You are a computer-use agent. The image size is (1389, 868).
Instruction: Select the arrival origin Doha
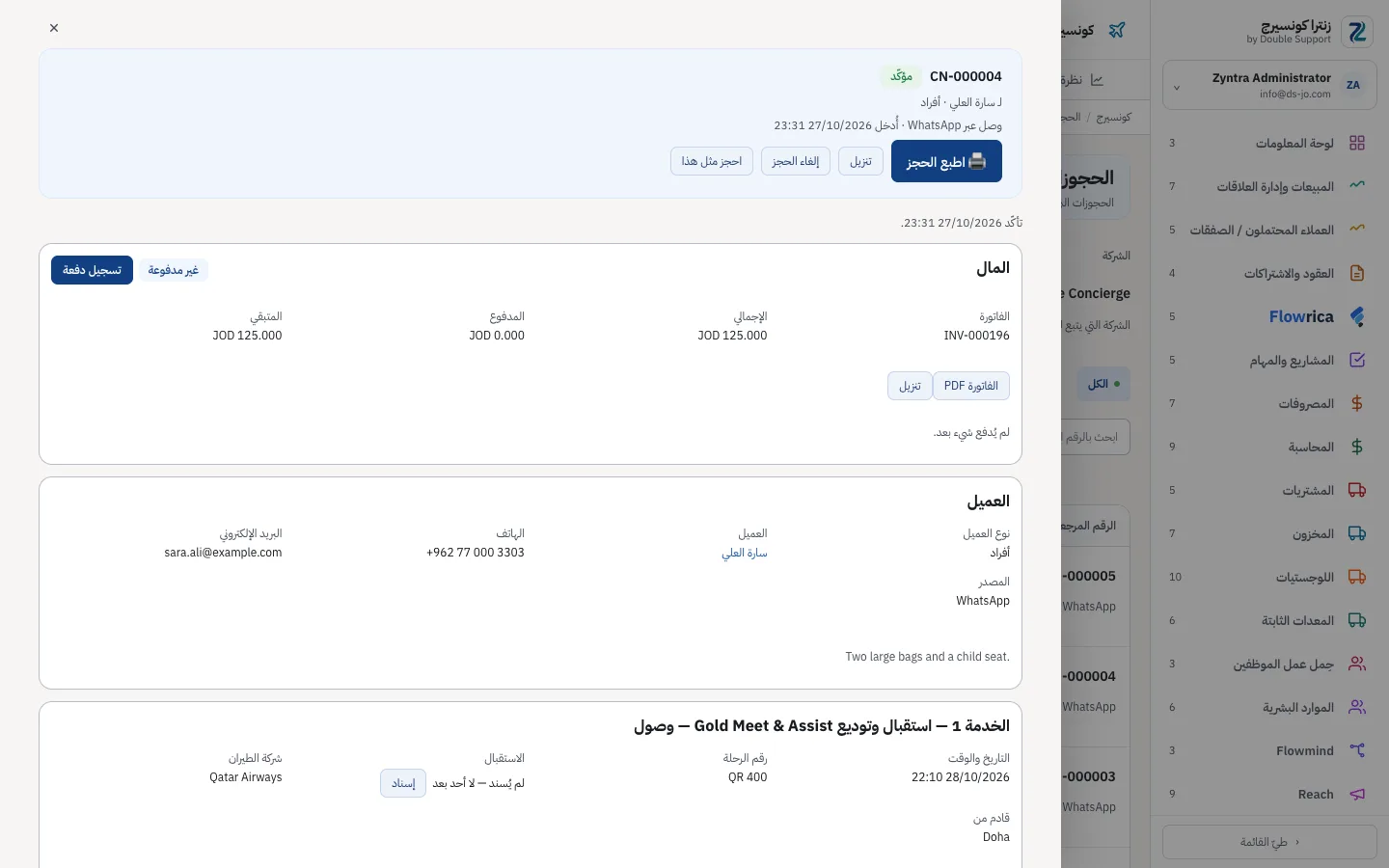(x=996, y=837)
